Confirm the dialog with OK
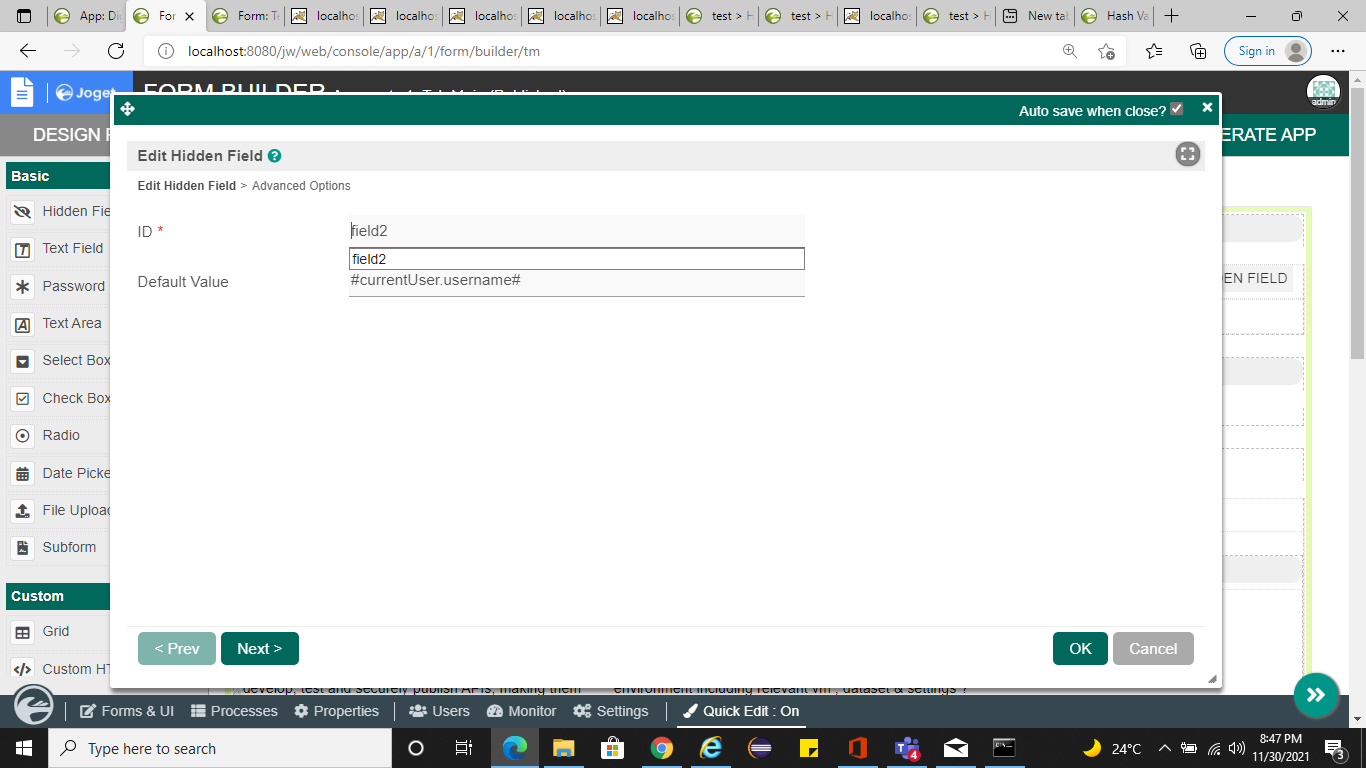The height and width of the screenshot is (768, 1366). [1080, 649]
